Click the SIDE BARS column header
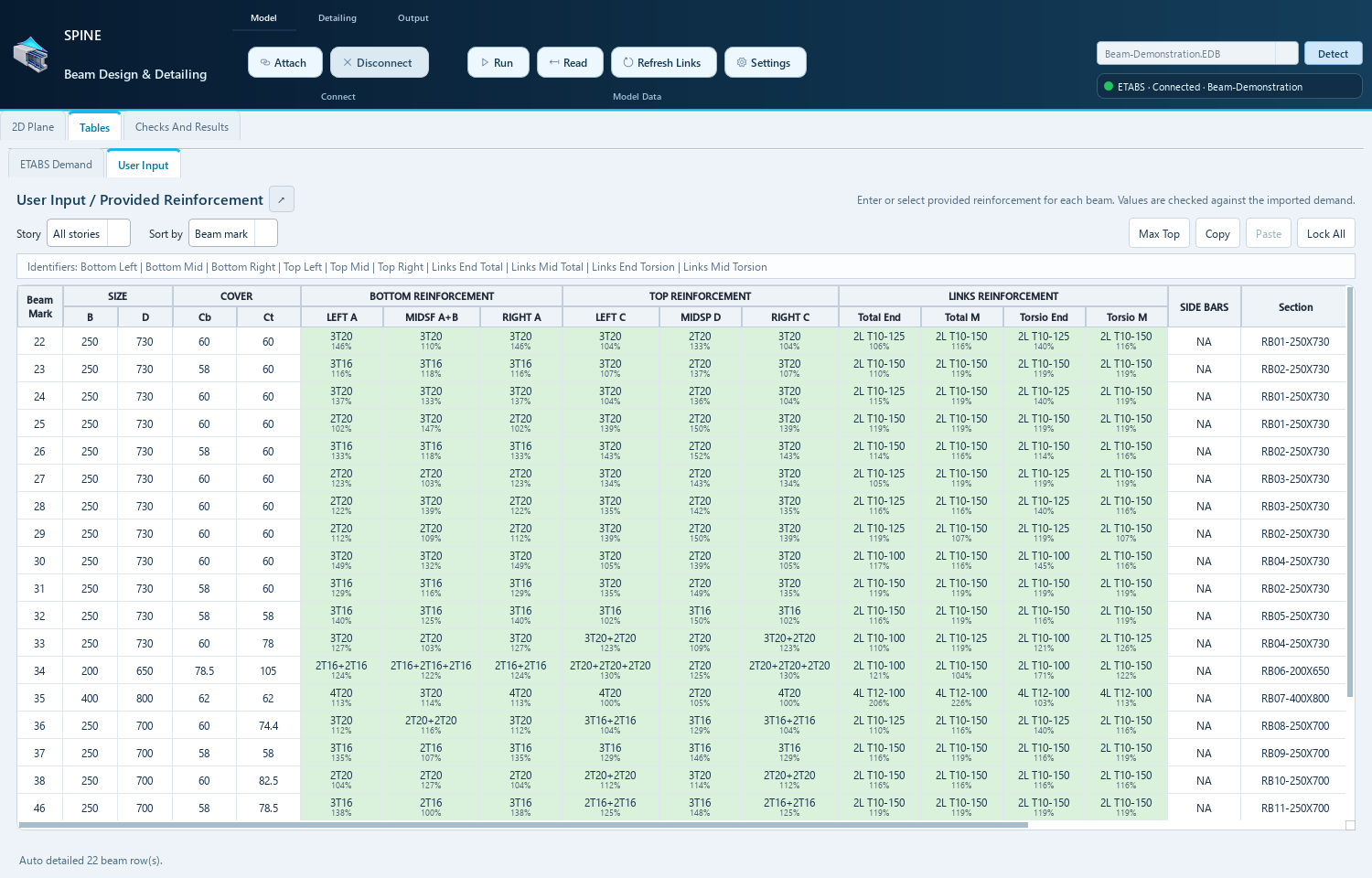 tap(1204, 306)
